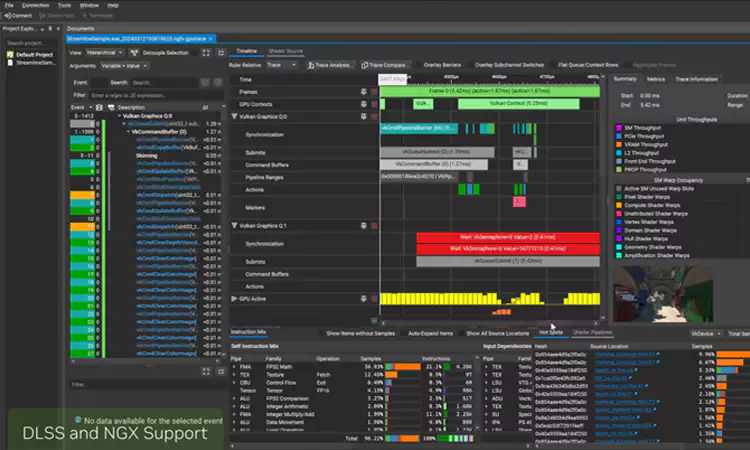Select the Default Project icon
This screenshot has width=750, height=450.
(10, 55)
